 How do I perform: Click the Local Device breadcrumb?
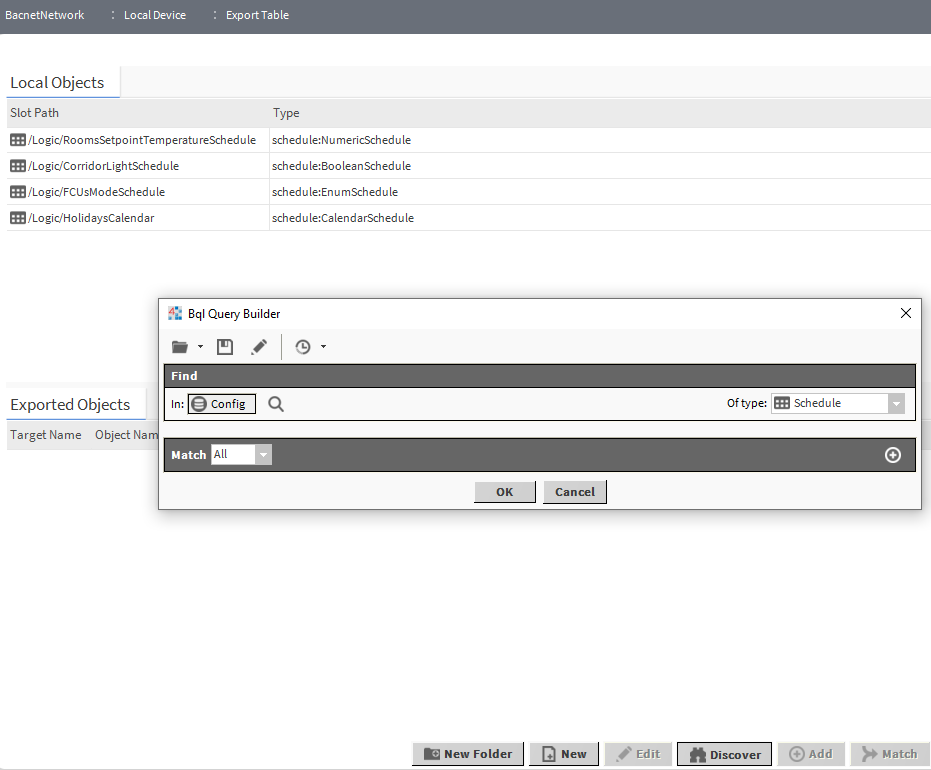point(155,15)
